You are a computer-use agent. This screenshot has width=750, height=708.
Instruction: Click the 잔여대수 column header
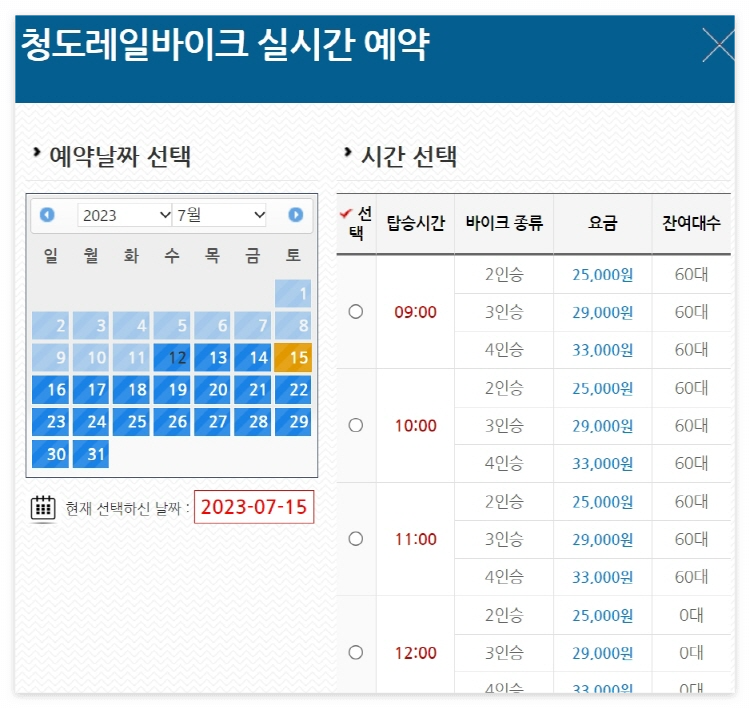click(x=691, y=223)
